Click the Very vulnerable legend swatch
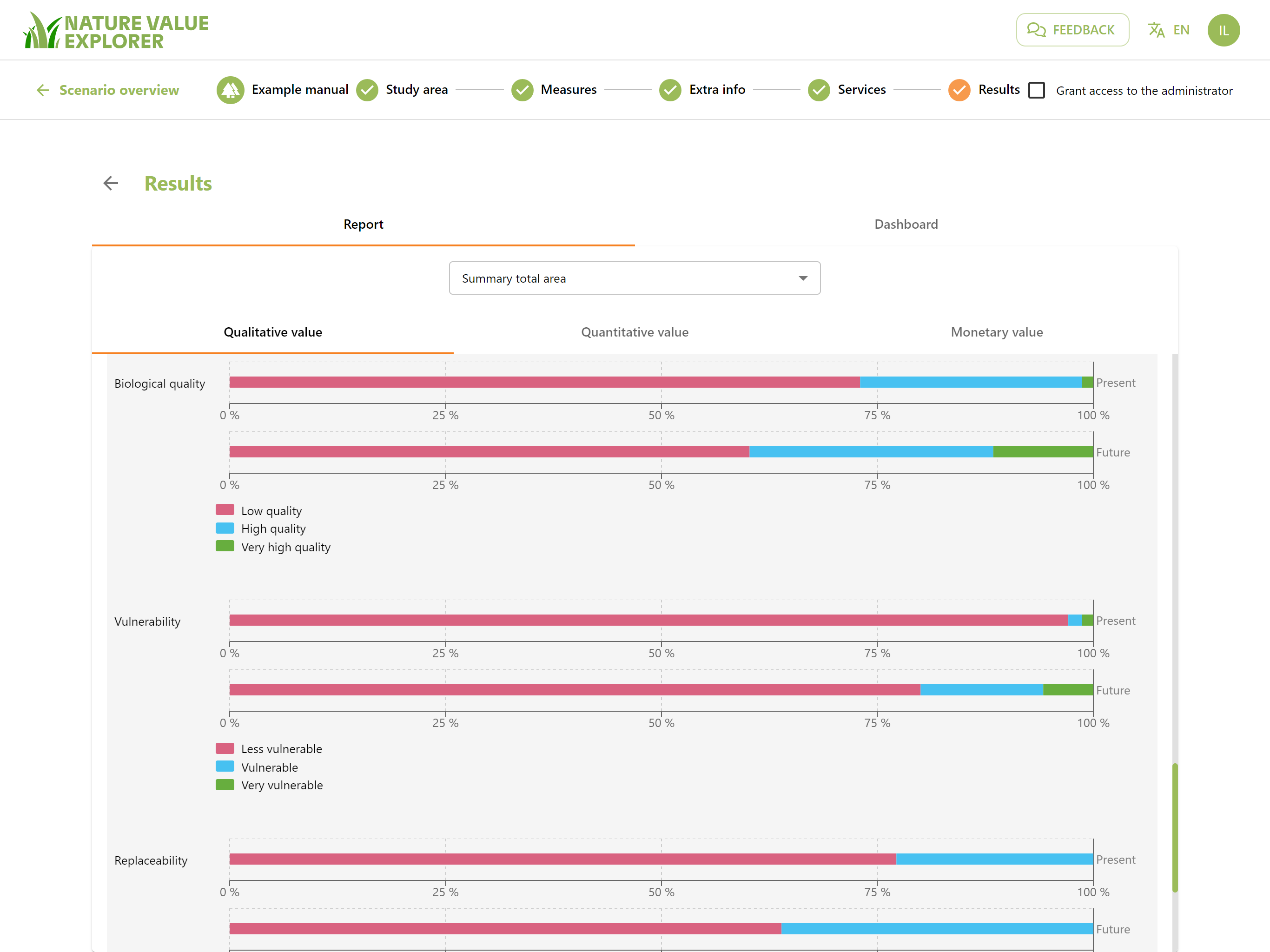 click(225, 785)
